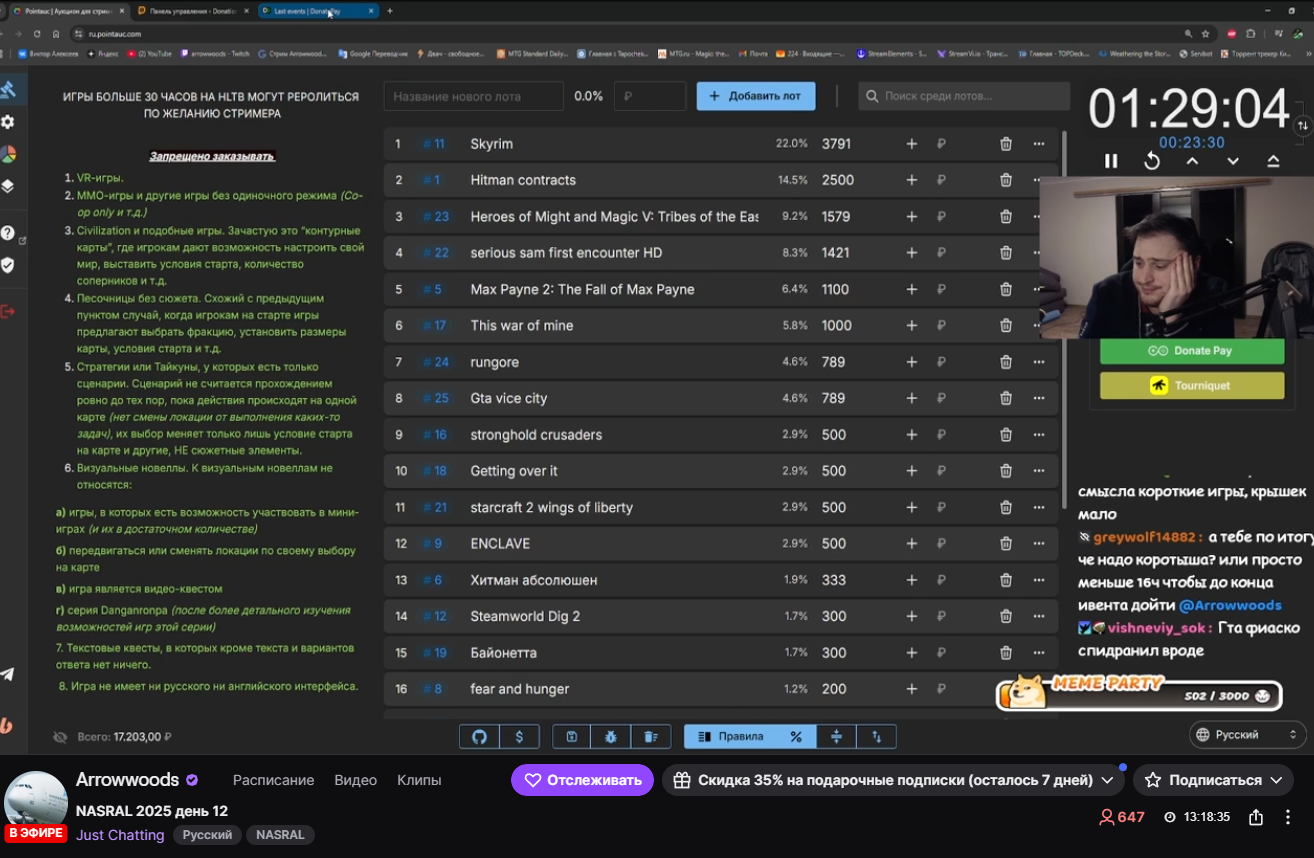Switch to Панель управления Donation tab

(194, 11)
